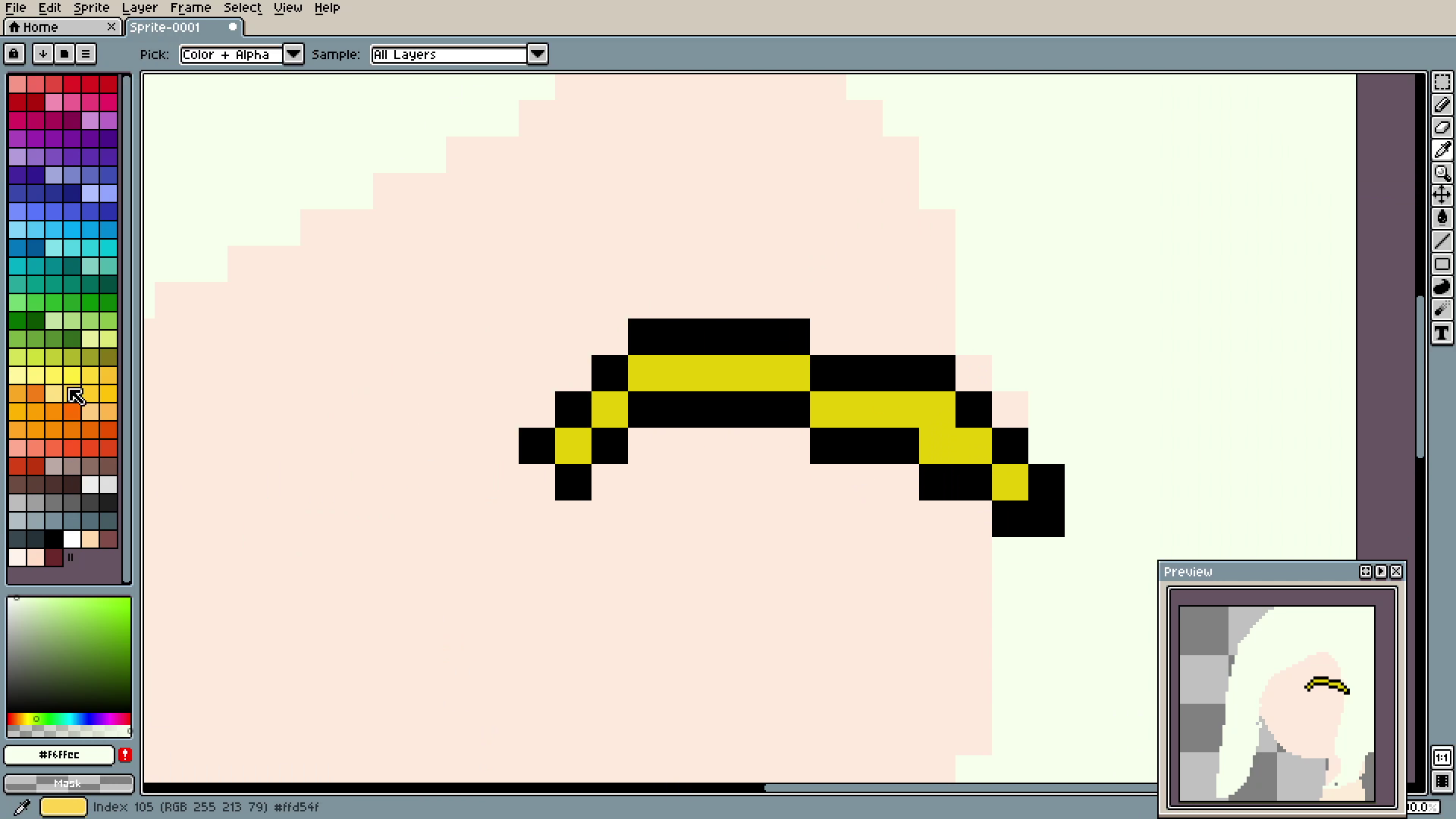This screenshot has width=1456, height=819.
Task: Switch to the Home tab
Action: (40, 27)
